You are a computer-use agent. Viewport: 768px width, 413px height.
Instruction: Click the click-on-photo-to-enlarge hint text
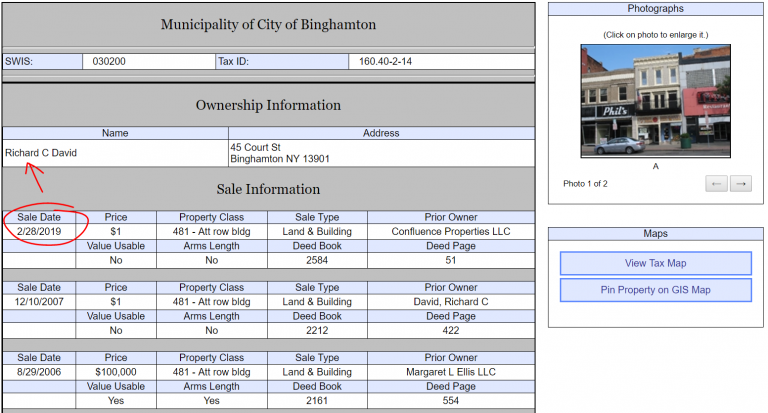[x=655, y=35]
